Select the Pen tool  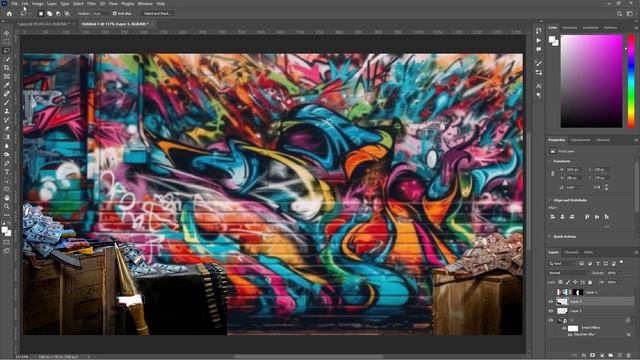7,163
